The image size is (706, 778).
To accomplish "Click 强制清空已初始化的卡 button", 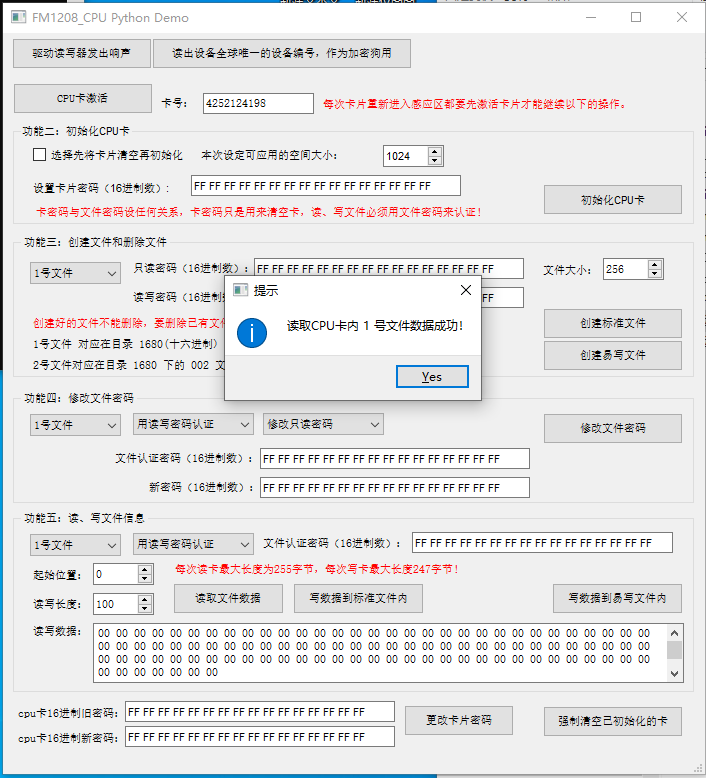I will click(612, 720).
